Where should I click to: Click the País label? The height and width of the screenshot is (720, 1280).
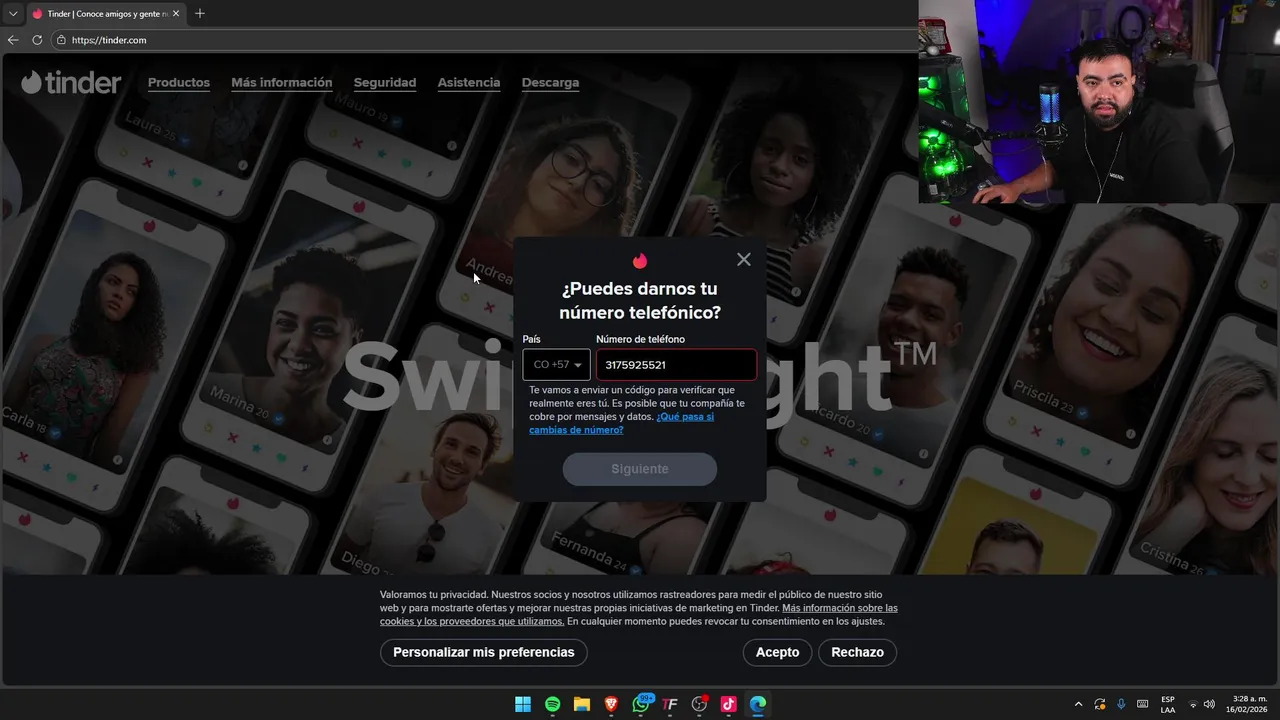tap(531, 339)
